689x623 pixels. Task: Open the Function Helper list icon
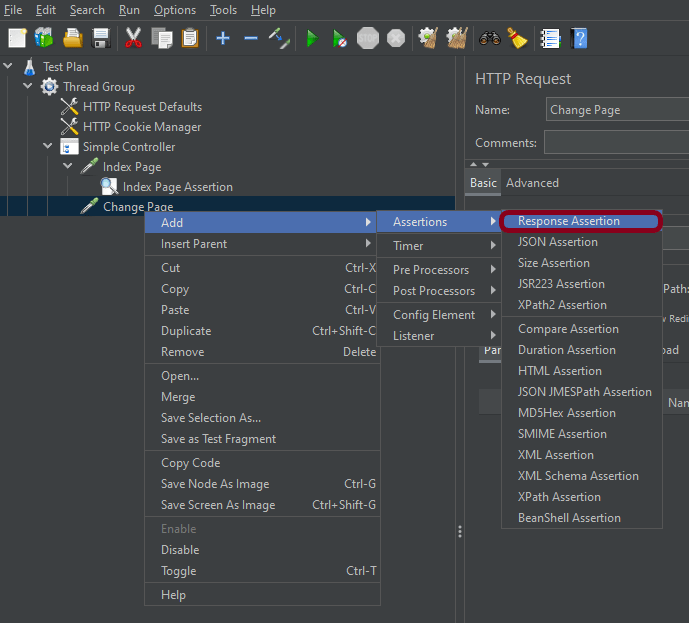(x=549, y=38)
